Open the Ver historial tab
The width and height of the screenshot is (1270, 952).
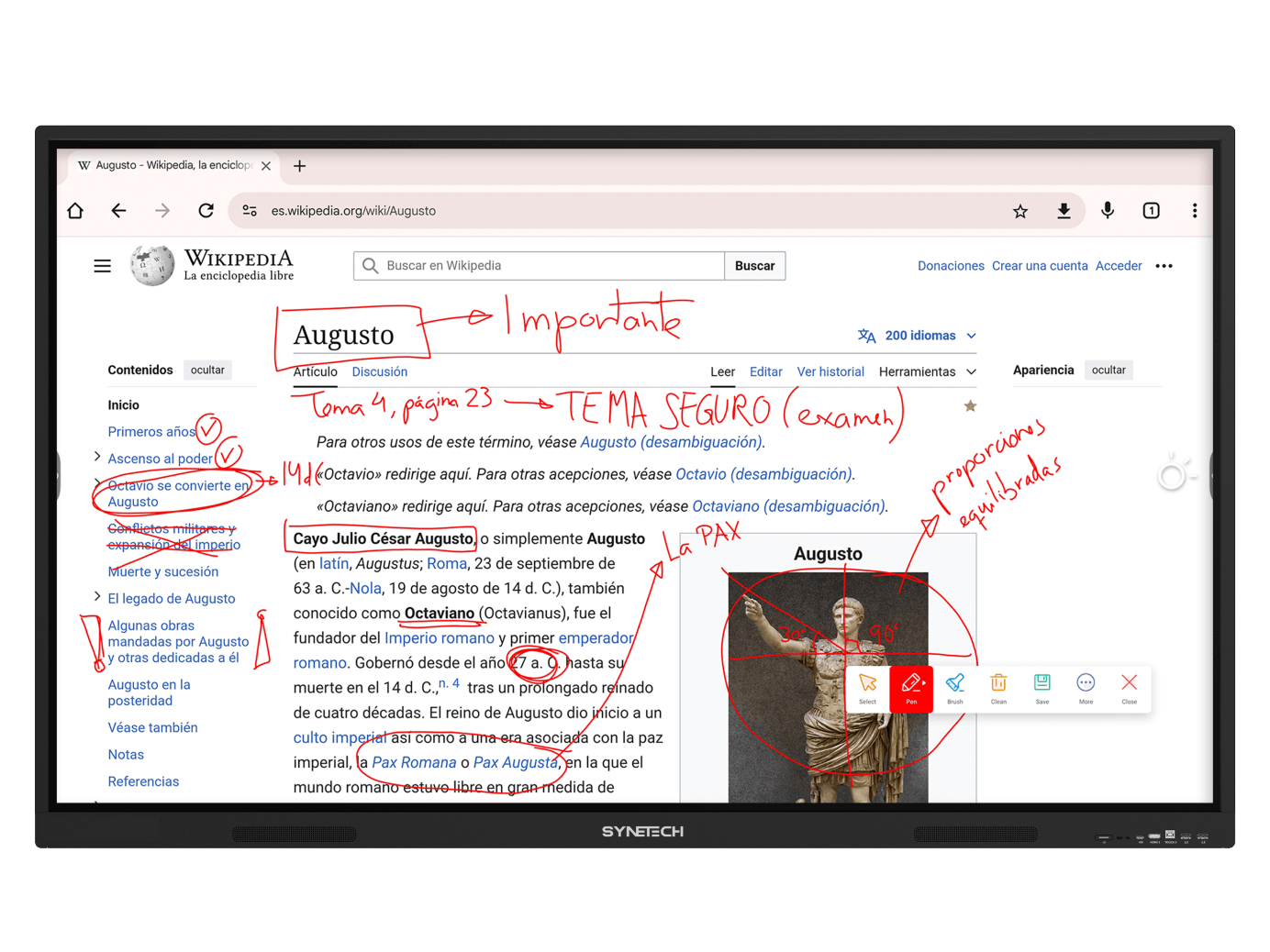coord(830,371)
